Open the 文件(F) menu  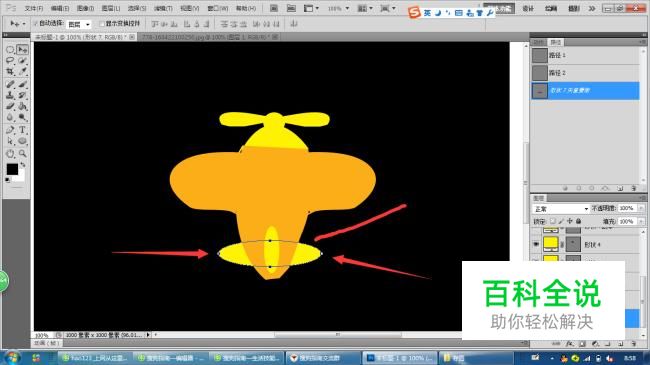click(34, 8)
